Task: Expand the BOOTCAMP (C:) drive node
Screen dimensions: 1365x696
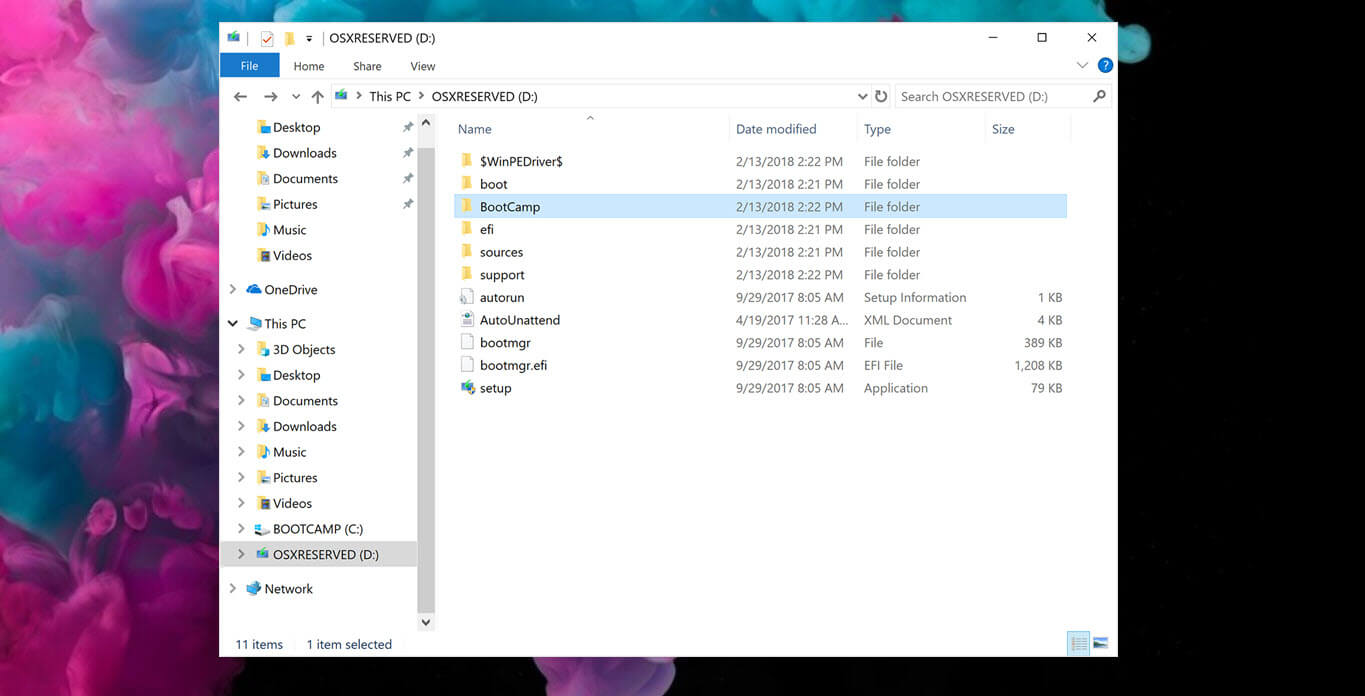Action: pos(241,528)
